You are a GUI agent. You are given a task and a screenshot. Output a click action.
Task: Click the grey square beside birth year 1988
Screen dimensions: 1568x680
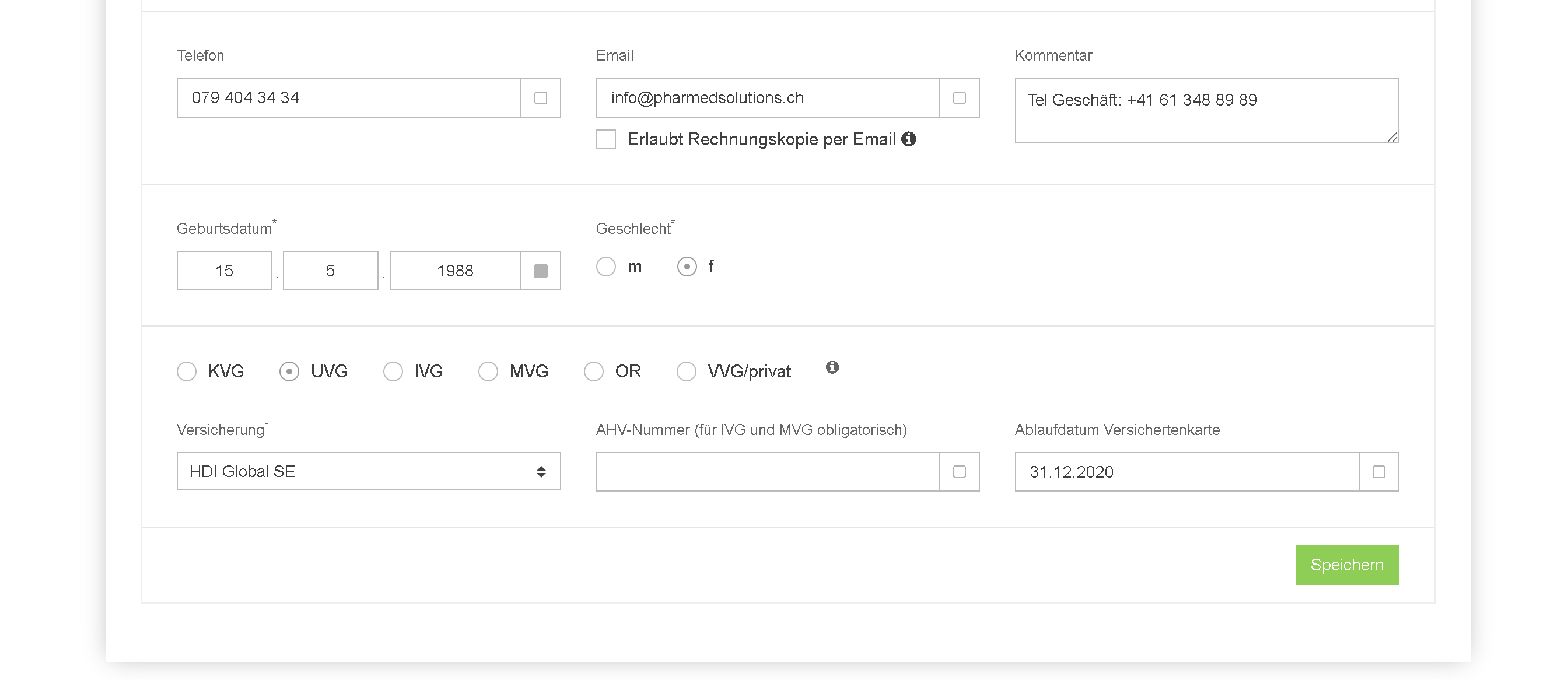click(541, 271)
